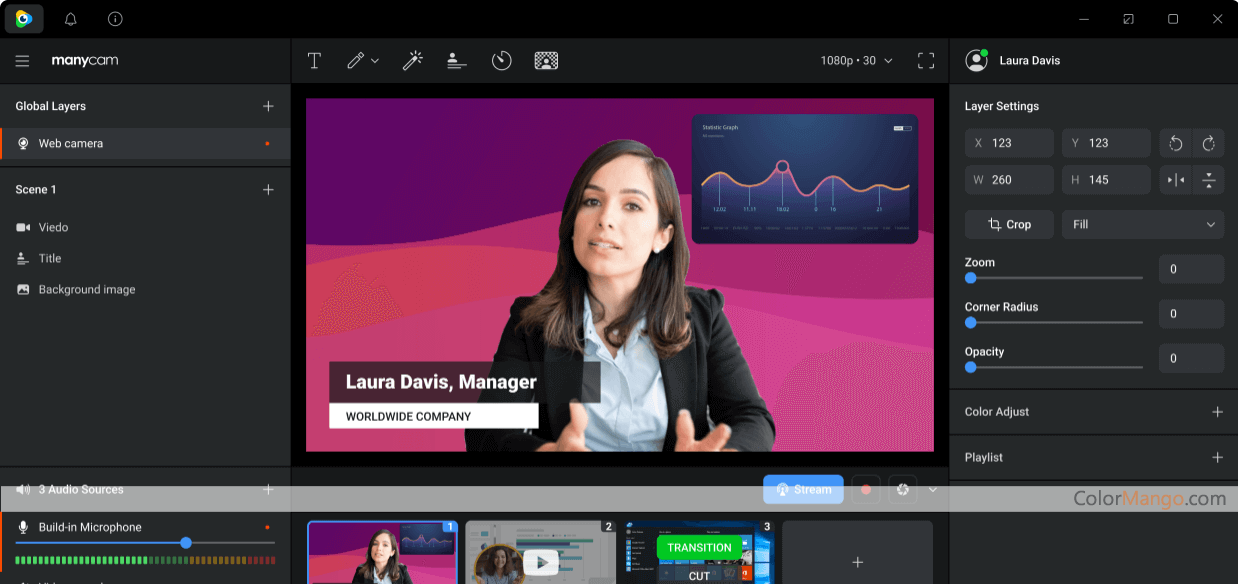Screen dimensions: 1238x584
Task: Select the Web camera layer
Action: (x=145, y=143)
